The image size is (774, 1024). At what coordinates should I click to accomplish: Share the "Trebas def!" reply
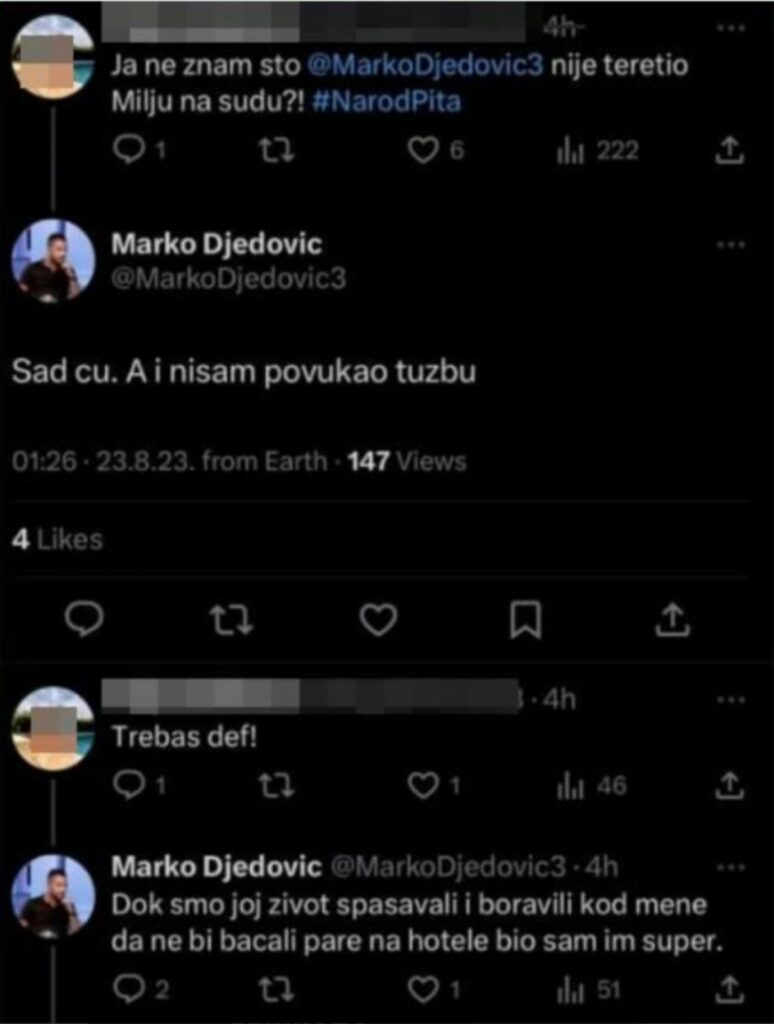[x=731, y=787]
